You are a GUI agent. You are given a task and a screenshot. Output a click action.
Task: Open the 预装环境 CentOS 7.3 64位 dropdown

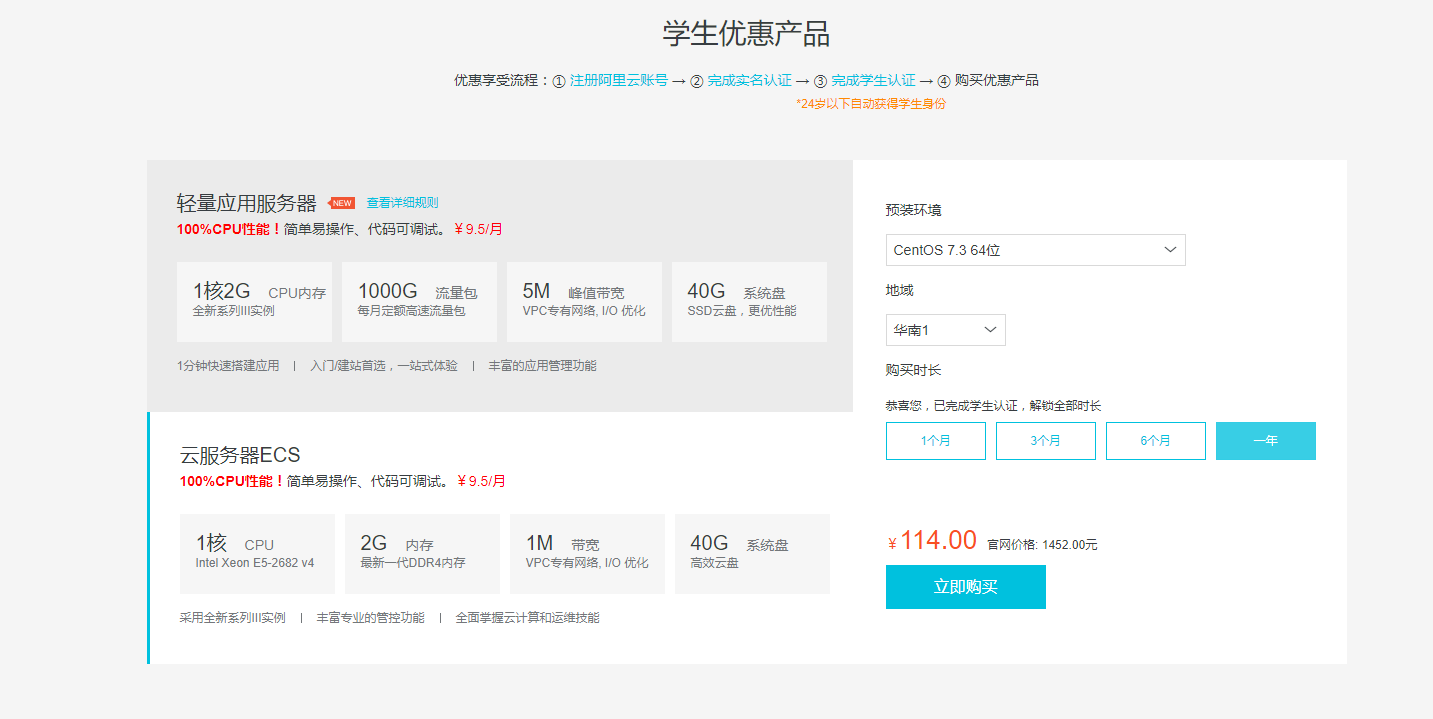(1035, 250)
